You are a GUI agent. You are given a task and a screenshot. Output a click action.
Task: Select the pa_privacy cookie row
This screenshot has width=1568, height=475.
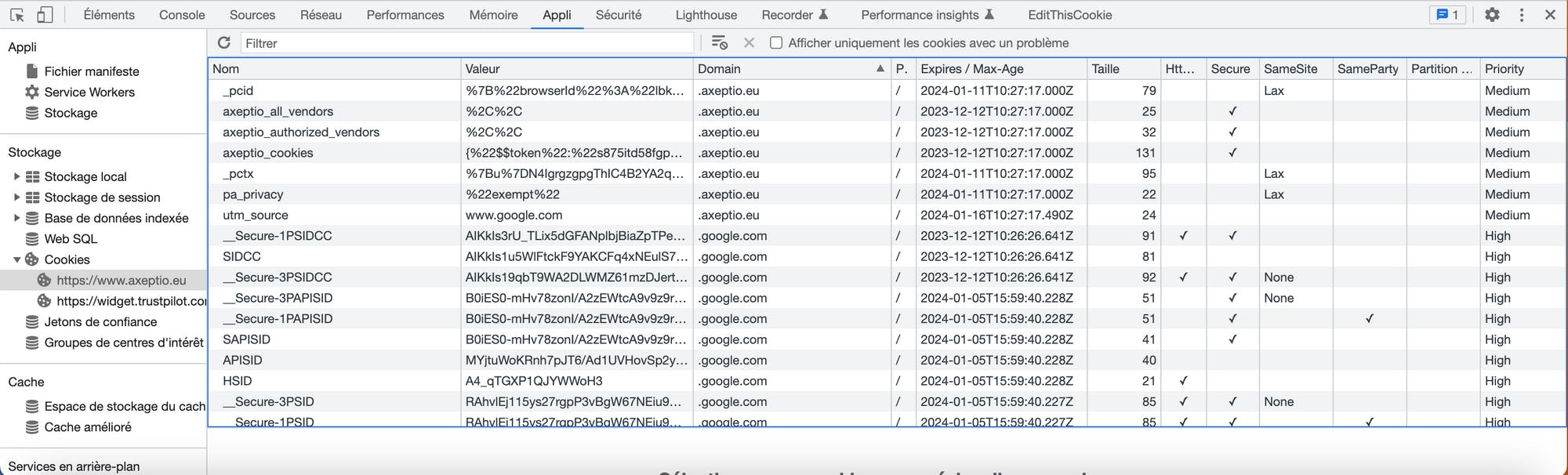(887, 194)
